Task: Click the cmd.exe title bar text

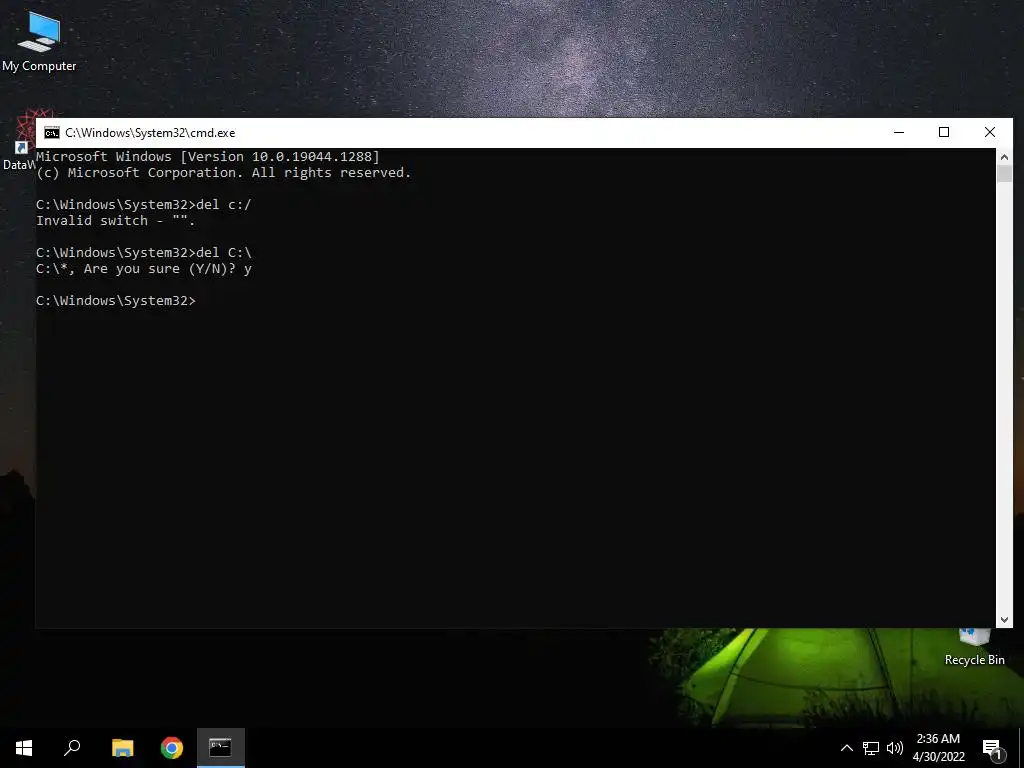Action: (150, 133)
